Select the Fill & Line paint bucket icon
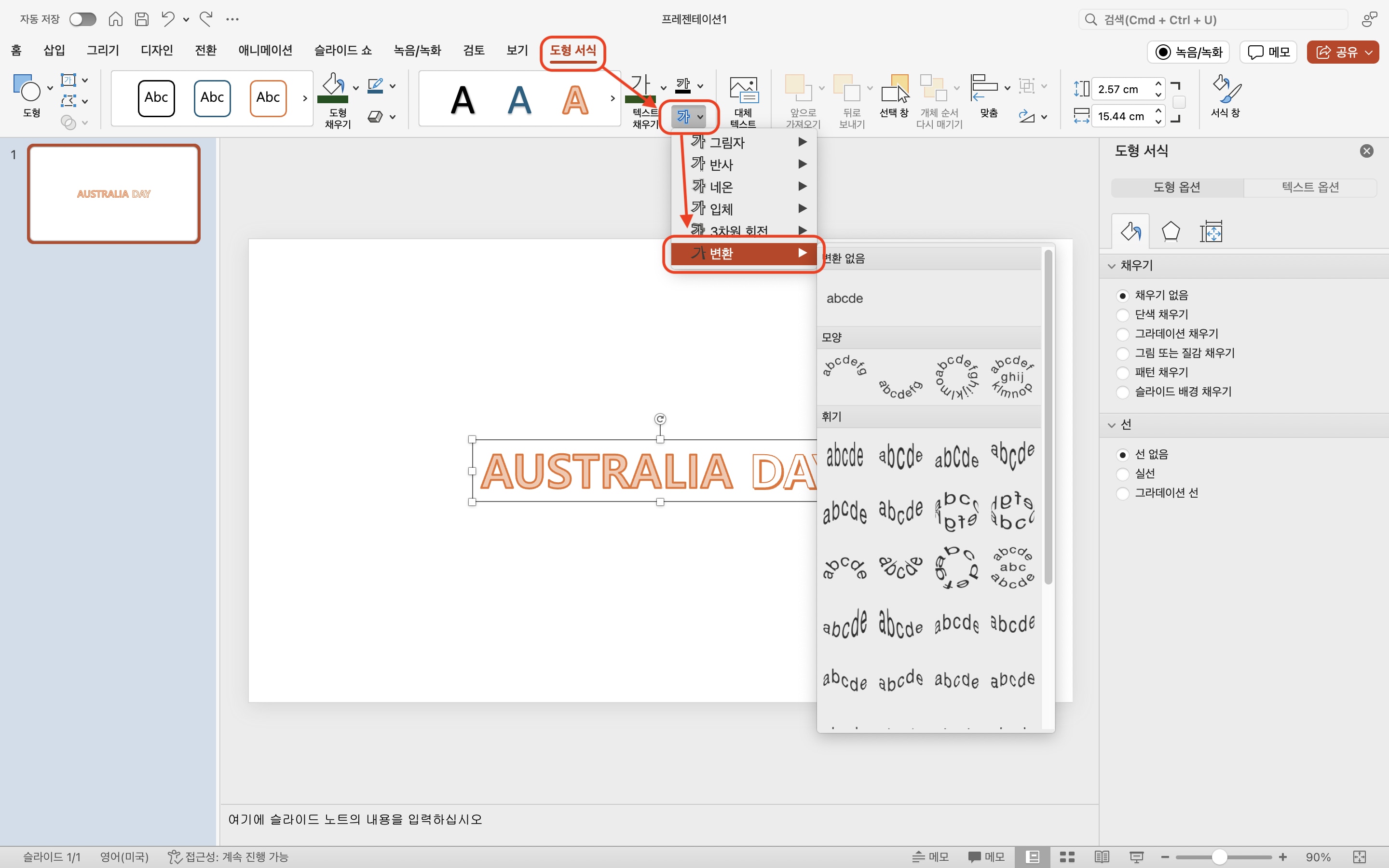Viewport: 1389px width, 868px height. tap(1130, 231)
